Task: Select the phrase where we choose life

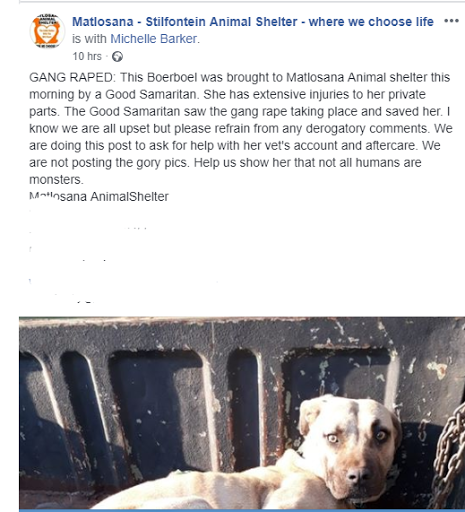Action: pyautogui.click(x=371, y=22)
